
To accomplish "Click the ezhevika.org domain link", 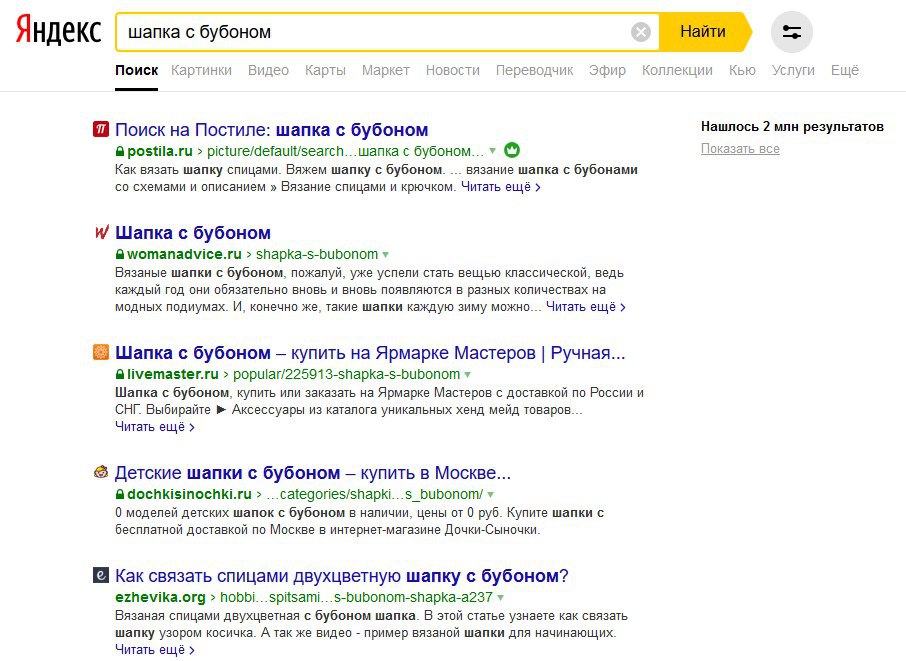I will (x=160, y=597).
